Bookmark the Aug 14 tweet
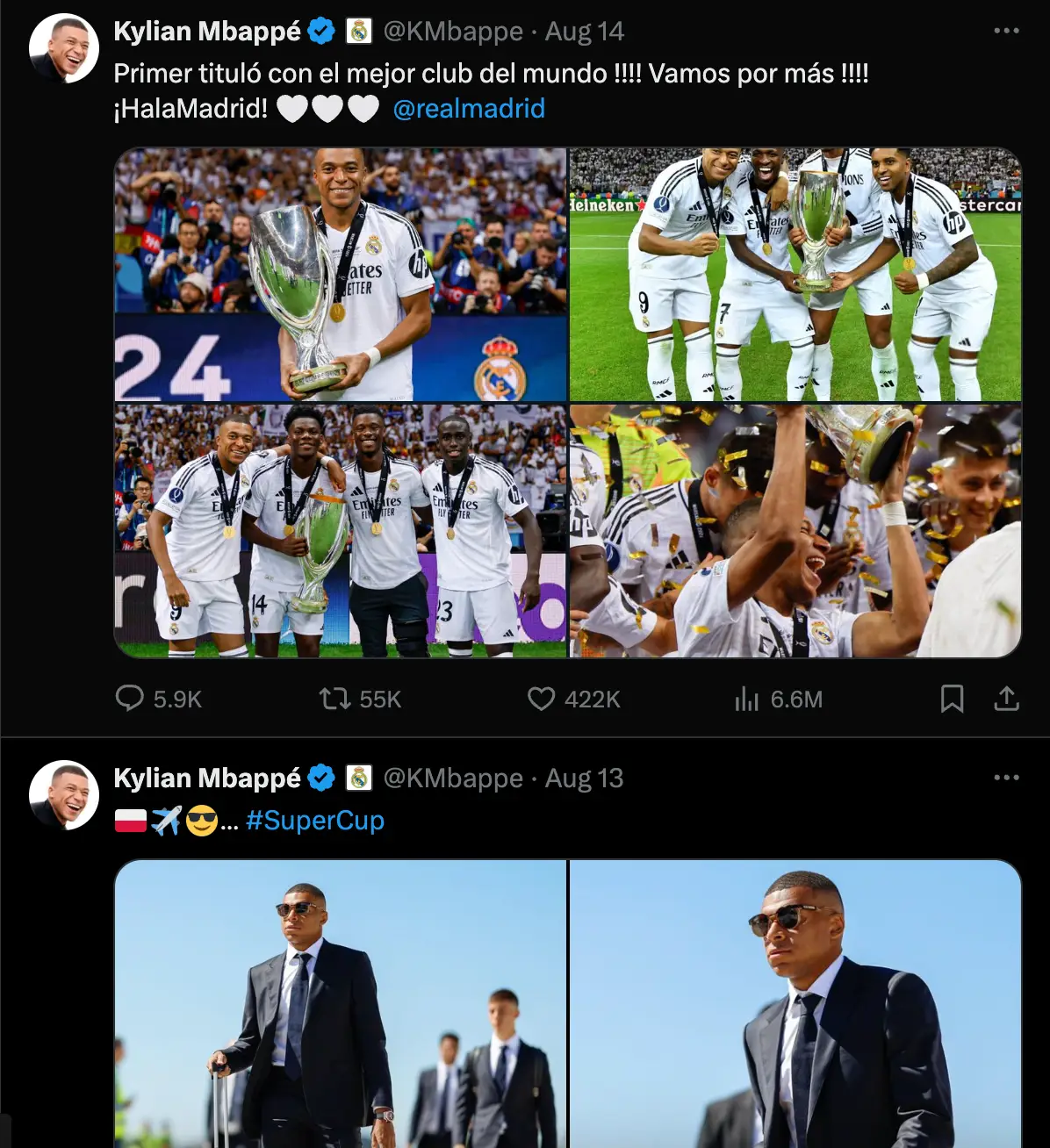The image size is (1050, 1148). [952, 699]
